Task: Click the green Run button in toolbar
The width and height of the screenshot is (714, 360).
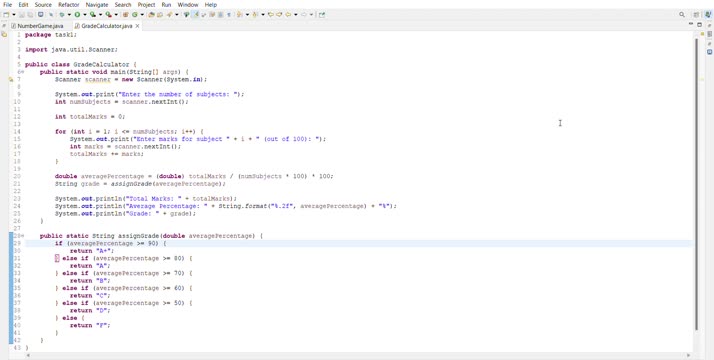Action: pos(77,15)
